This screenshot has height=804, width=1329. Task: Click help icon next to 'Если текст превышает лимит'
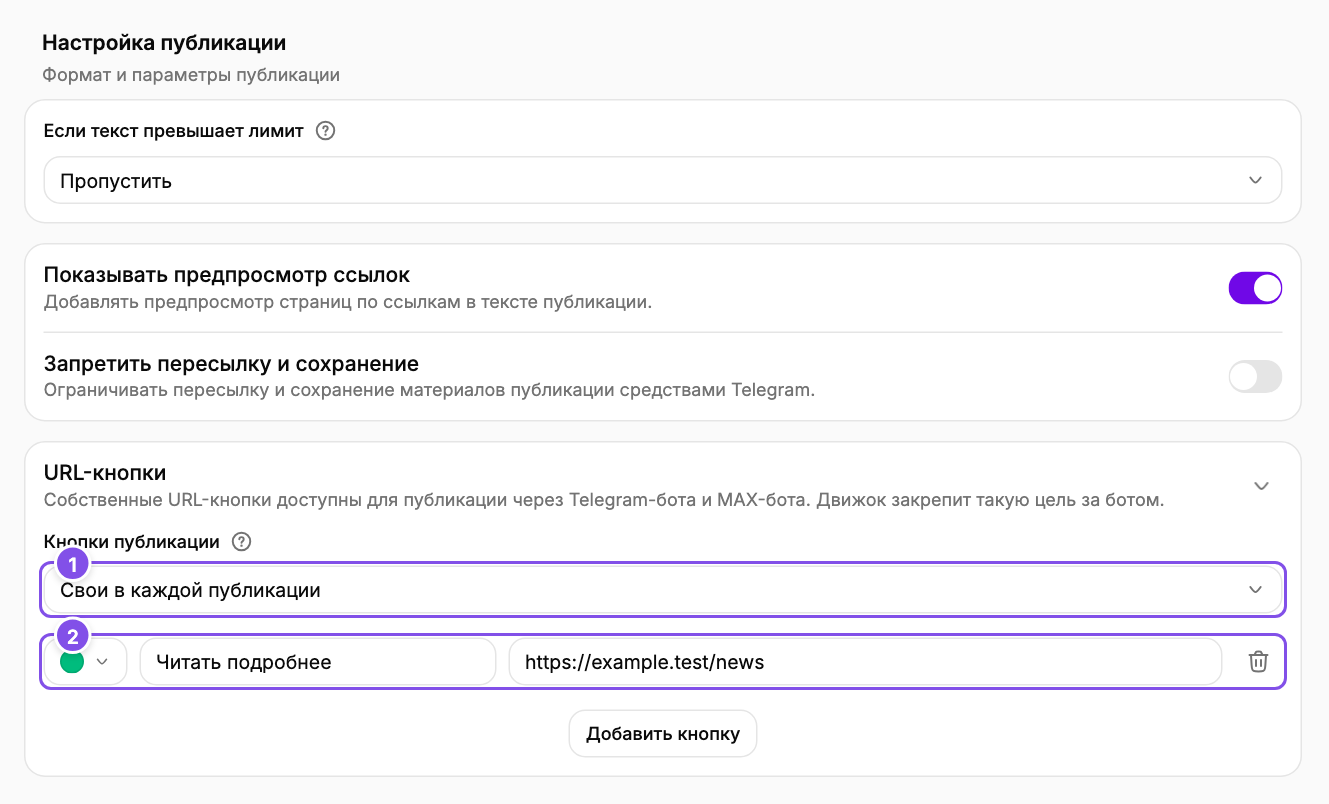tap(325, 131)
